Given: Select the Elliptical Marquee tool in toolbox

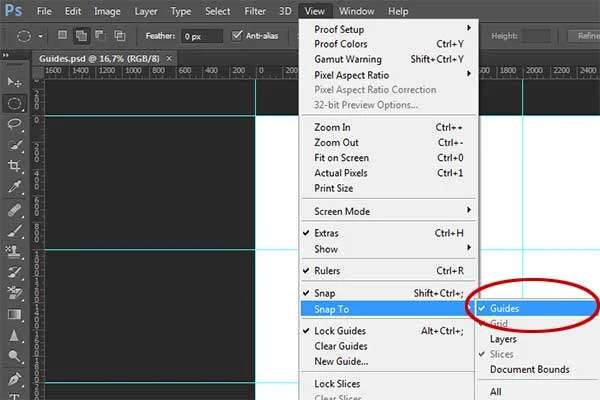Looking at the screenshot, I should [x=15, y=103].
